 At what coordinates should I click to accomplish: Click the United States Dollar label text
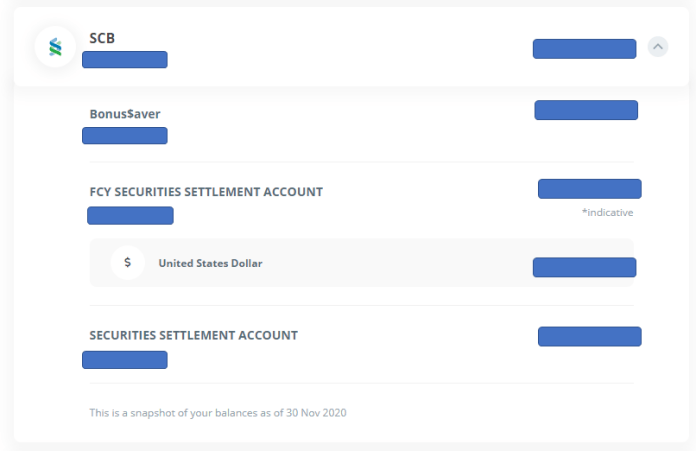210,263
